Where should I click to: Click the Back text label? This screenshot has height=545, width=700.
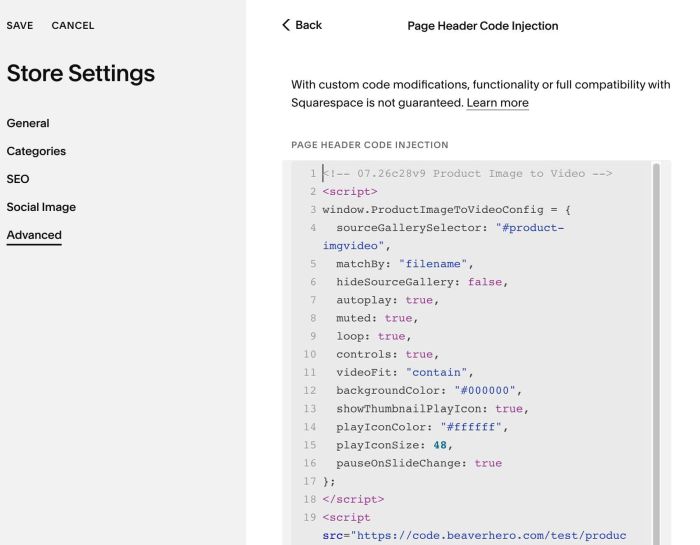coord(308,25)
